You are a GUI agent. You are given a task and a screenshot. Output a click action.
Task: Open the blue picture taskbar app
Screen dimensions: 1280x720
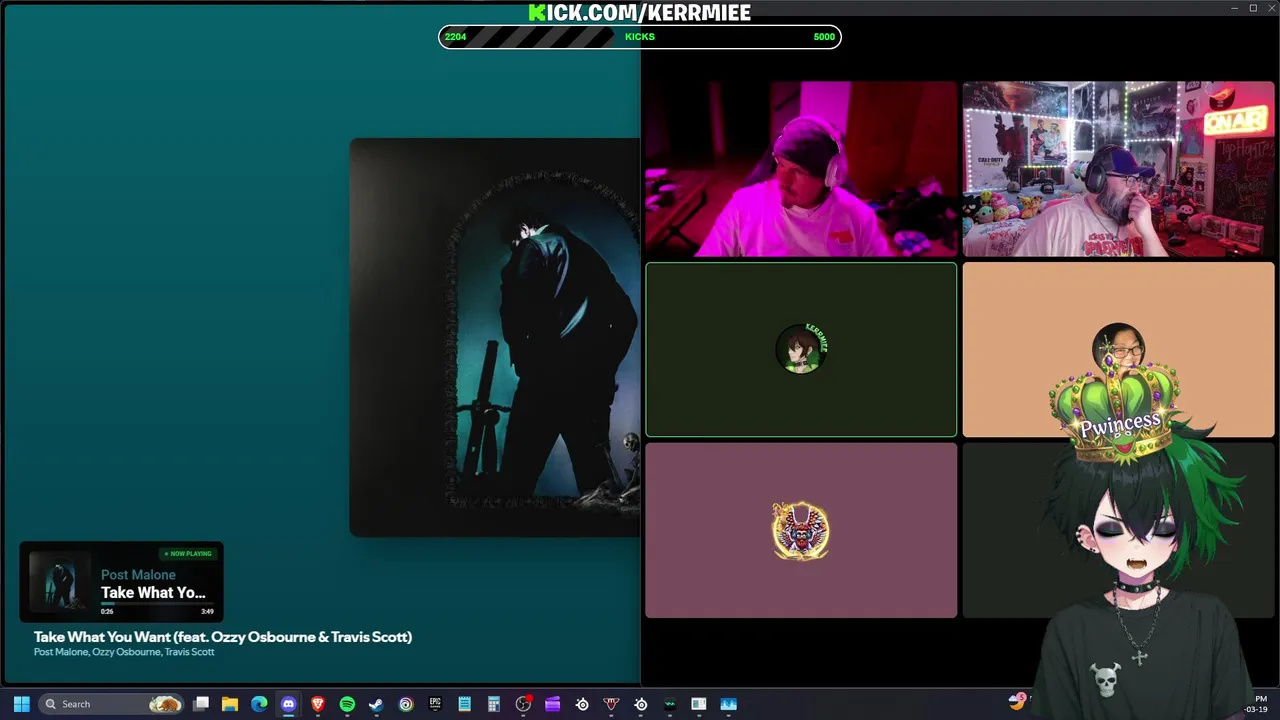pos(728,704)
